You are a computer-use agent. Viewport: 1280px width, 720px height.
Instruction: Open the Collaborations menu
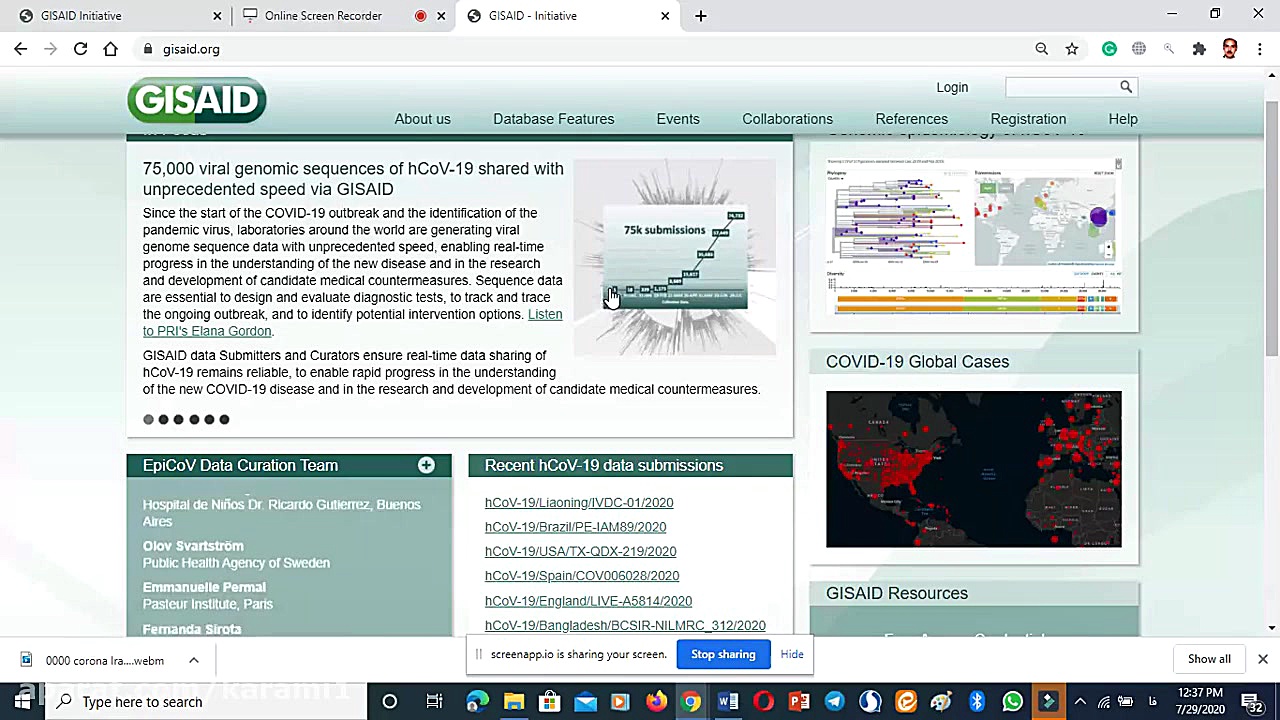(787, 119)
